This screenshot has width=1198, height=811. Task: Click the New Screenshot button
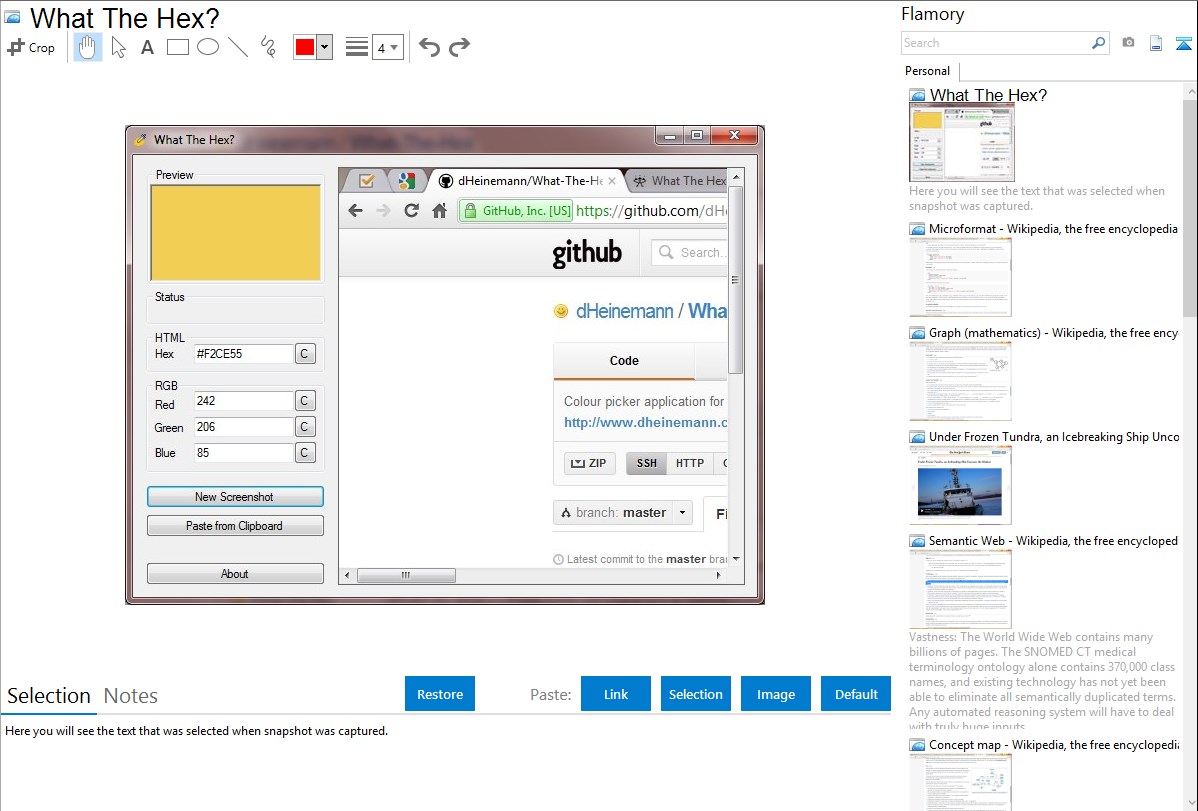click(235, 497)
